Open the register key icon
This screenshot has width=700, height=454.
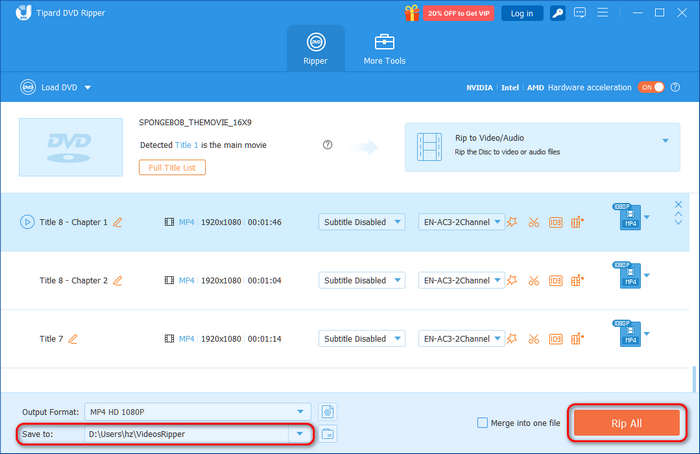click(x=558, y=13)
